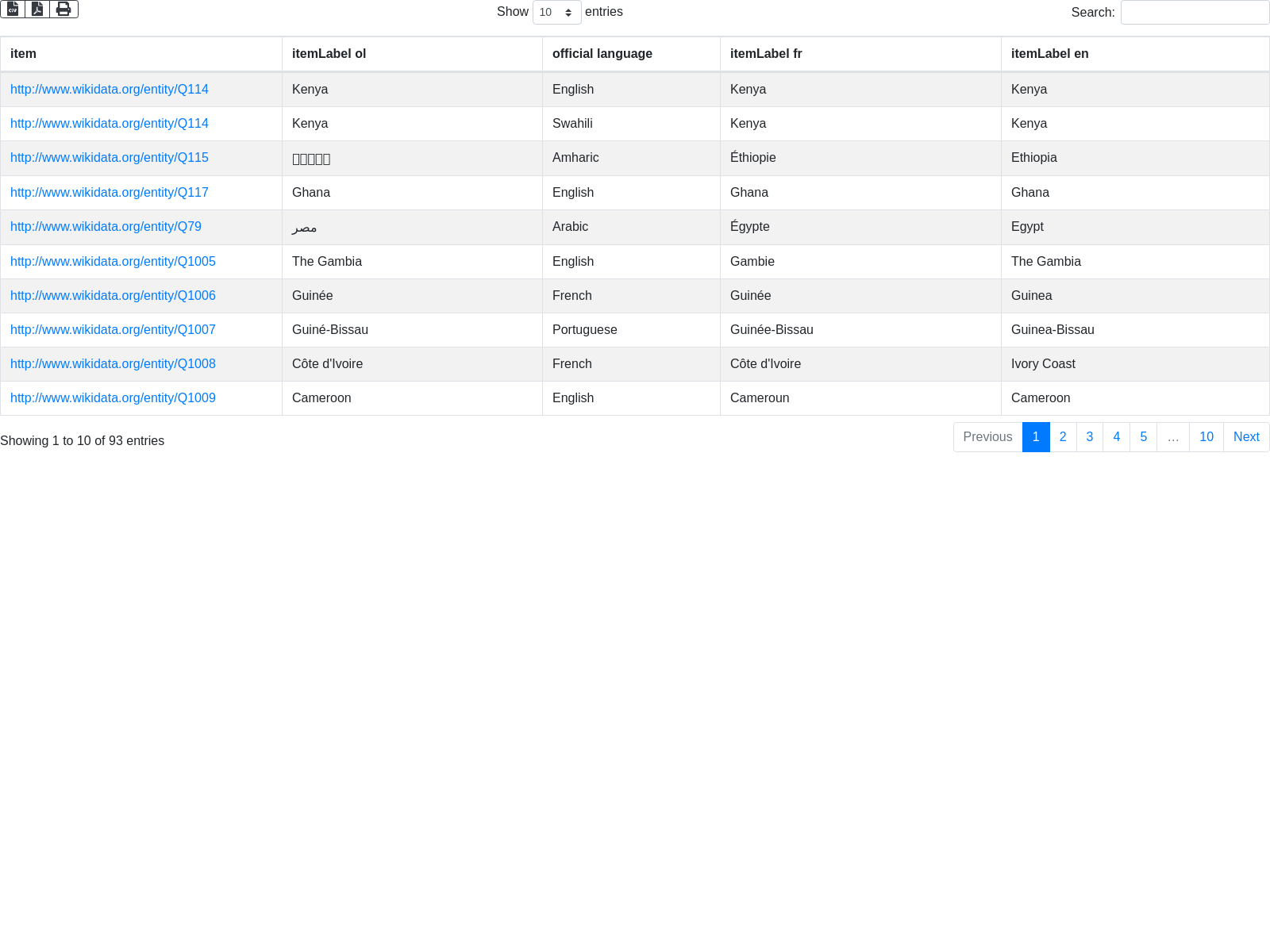This screenshot has height=952, width=1270.
Task: Print the table using printer icon
Action: tap(63, 9)
